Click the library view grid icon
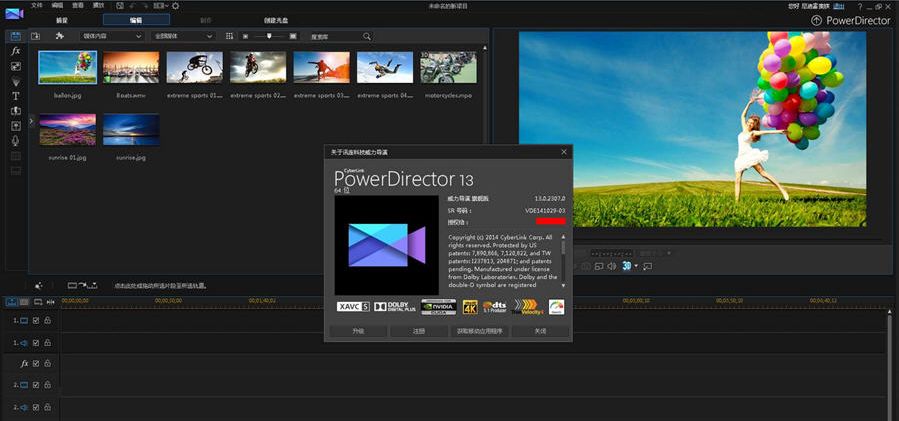The height and width of the screenshot is (421, 899). 229,36
